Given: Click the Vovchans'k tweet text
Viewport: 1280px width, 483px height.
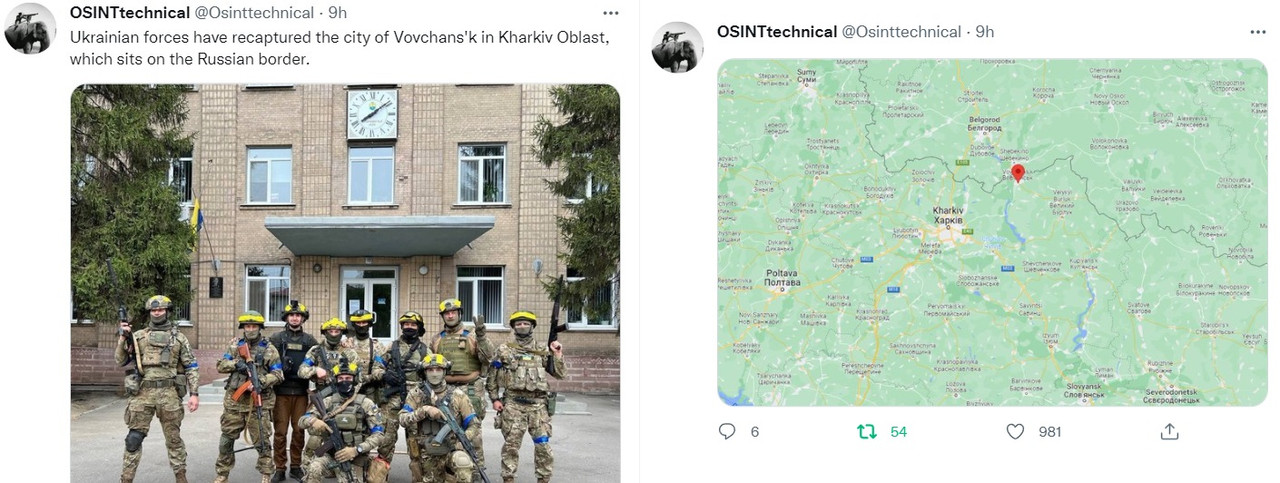Looking at the screenshot, I should (x=340, y=48).
